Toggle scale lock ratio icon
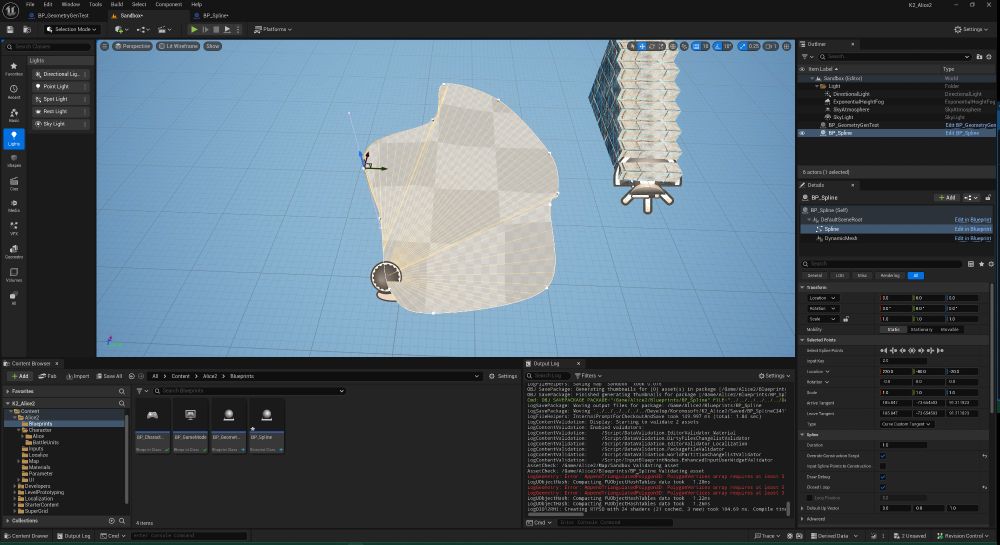 click(x=846, y=319)
